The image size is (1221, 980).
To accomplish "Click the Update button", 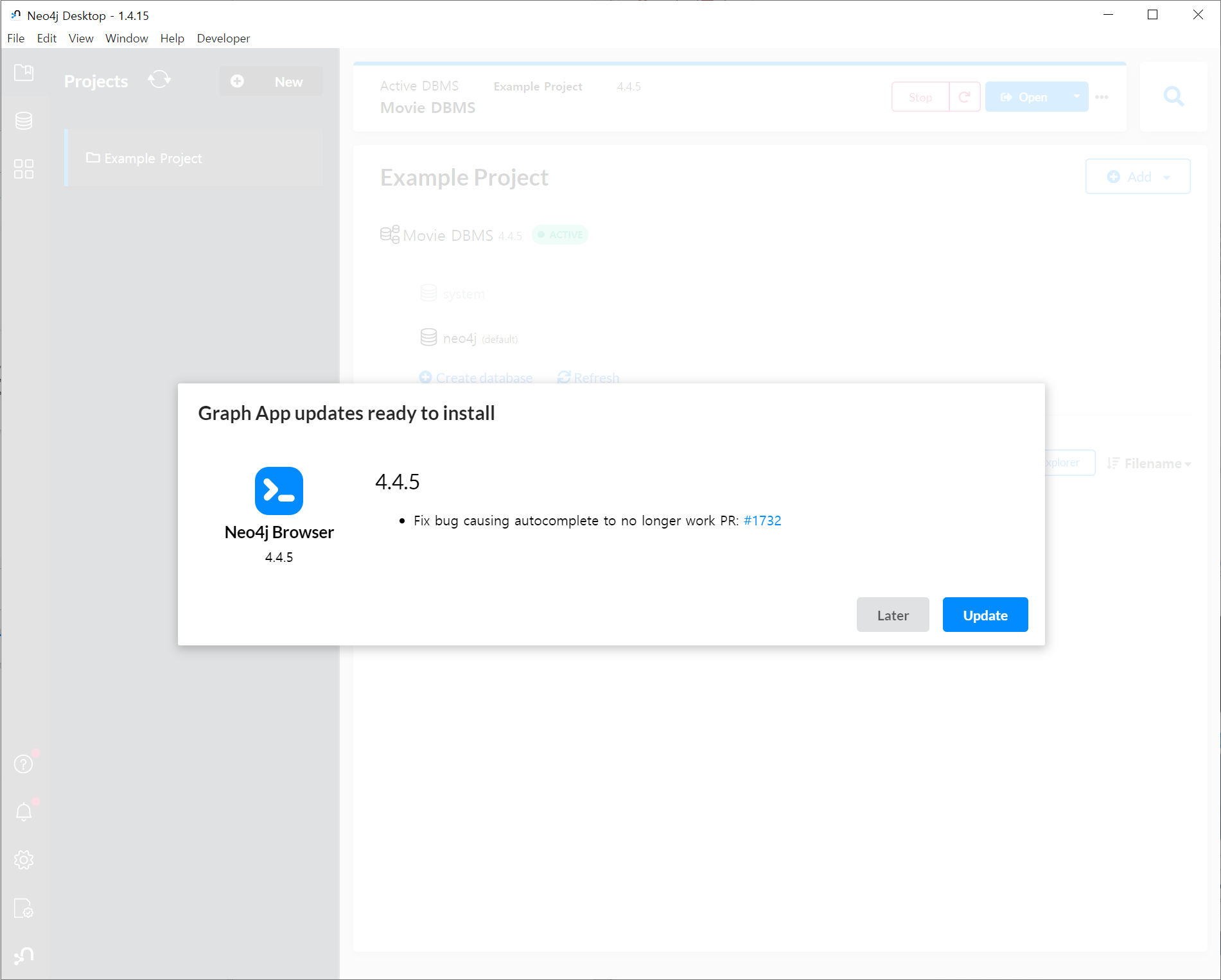I will 985,615.
